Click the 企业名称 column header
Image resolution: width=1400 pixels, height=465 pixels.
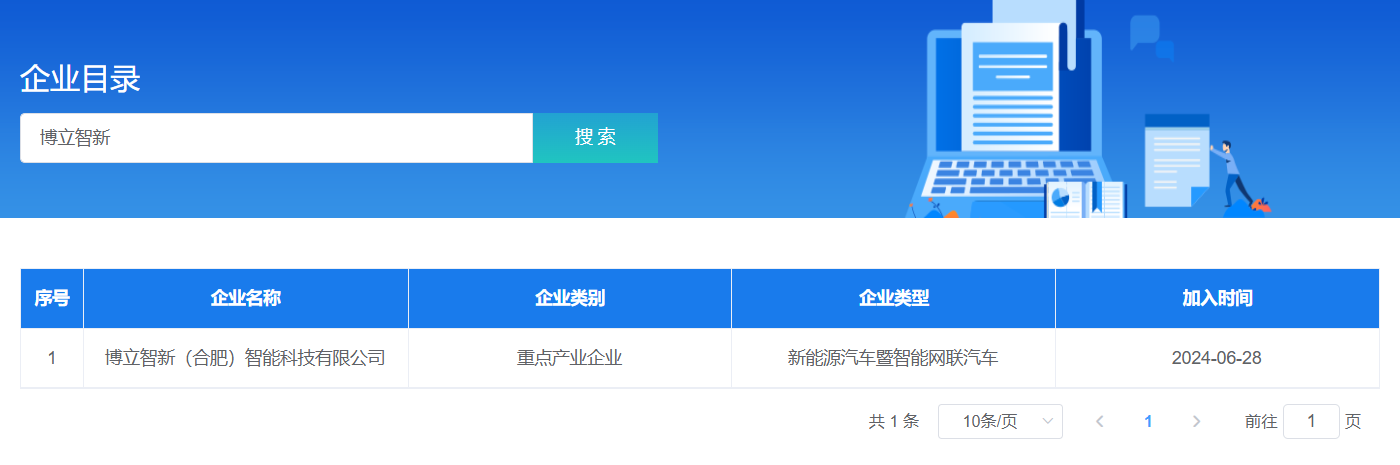(x=245, y=298)
